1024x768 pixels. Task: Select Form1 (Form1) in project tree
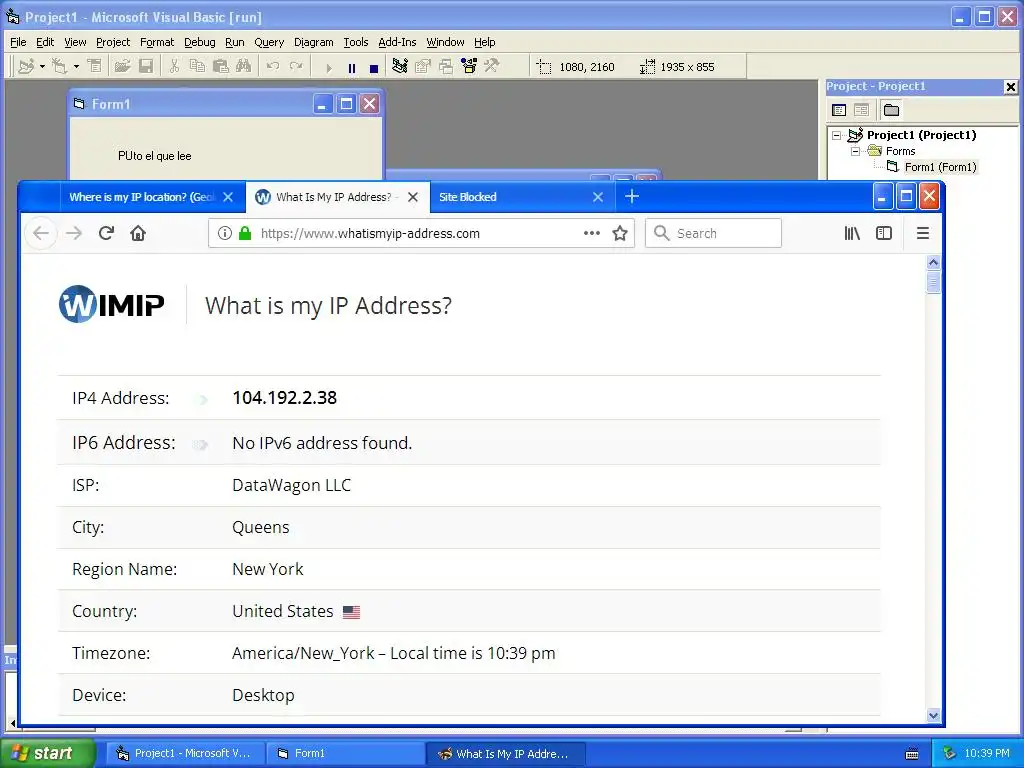(x=940, y=167)
